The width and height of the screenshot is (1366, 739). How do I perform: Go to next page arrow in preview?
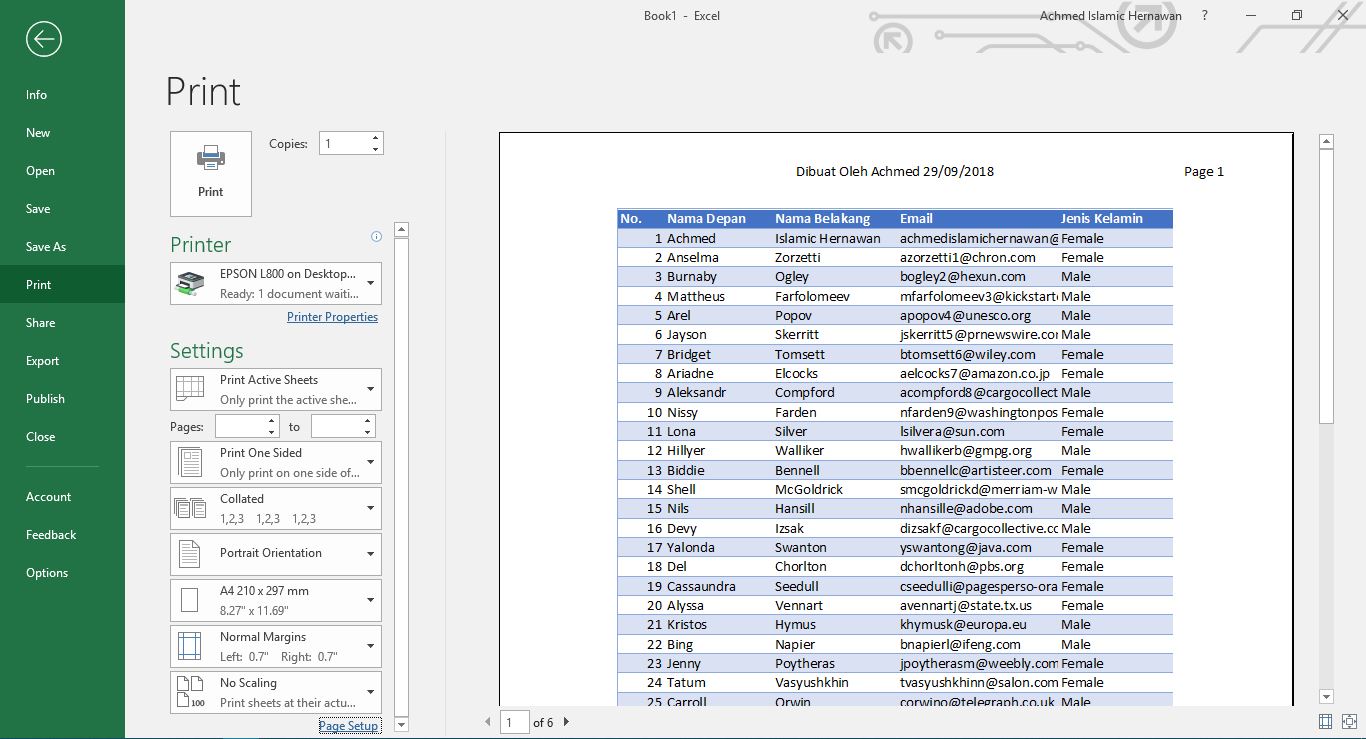(x=566, y=722)
